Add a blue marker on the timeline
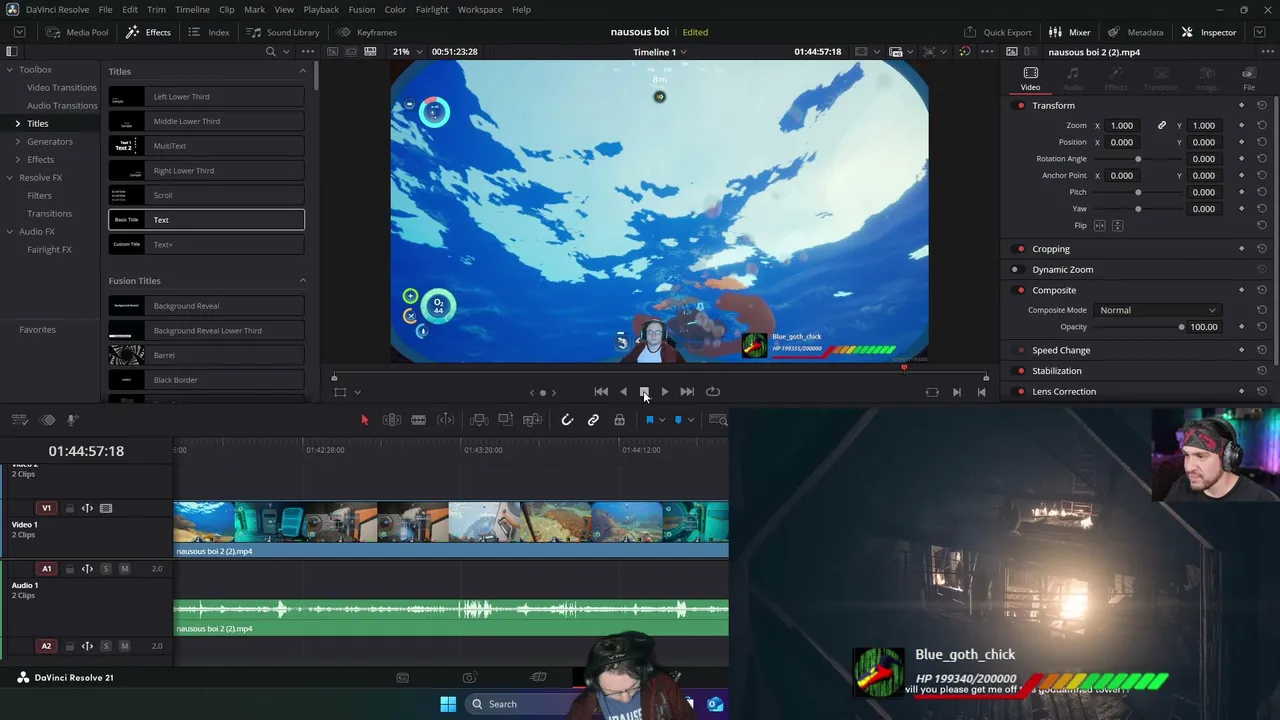 pos(678,420)
